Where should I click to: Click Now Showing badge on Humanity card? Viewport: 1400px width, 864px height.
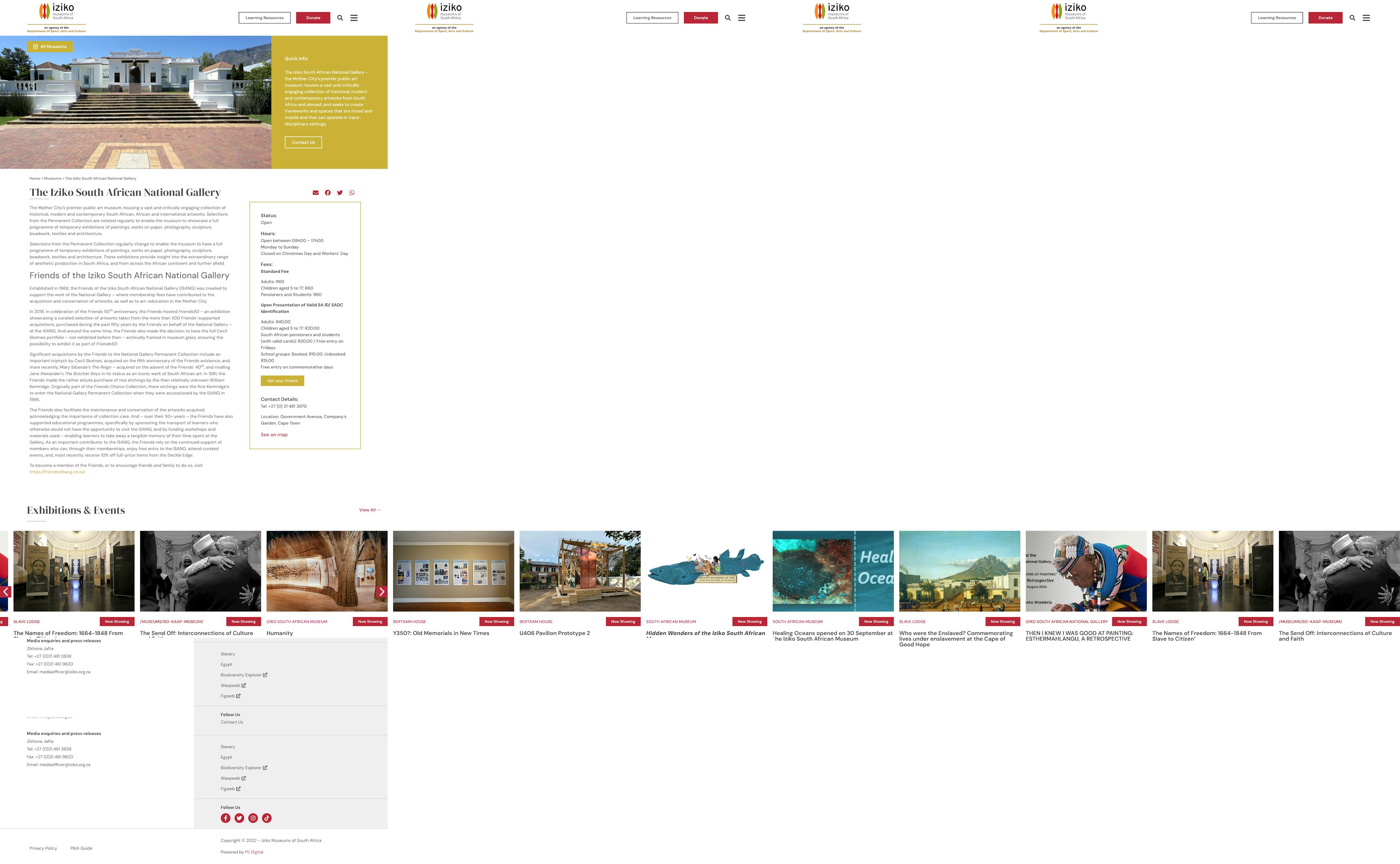click(x=370, y=622)
